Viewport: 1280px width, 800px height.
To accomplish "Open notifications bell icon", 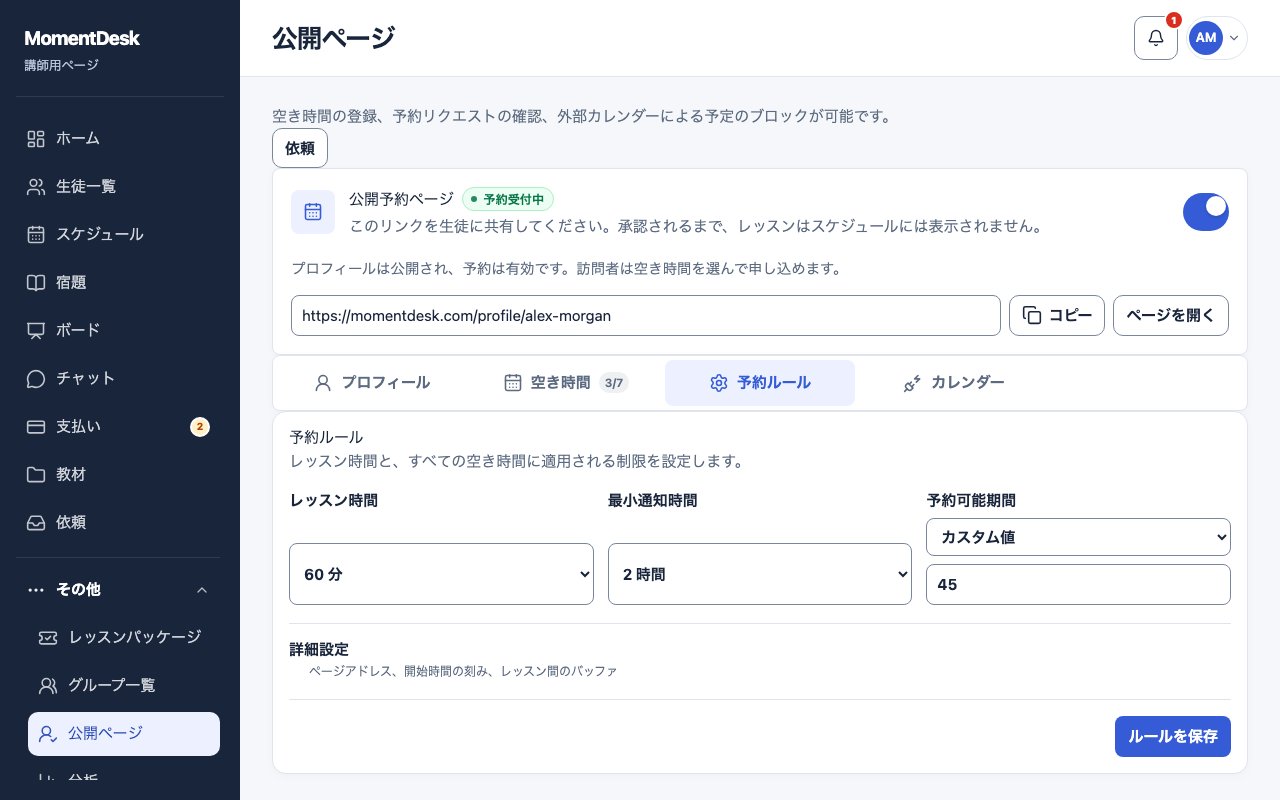I will coord(1156,38).
